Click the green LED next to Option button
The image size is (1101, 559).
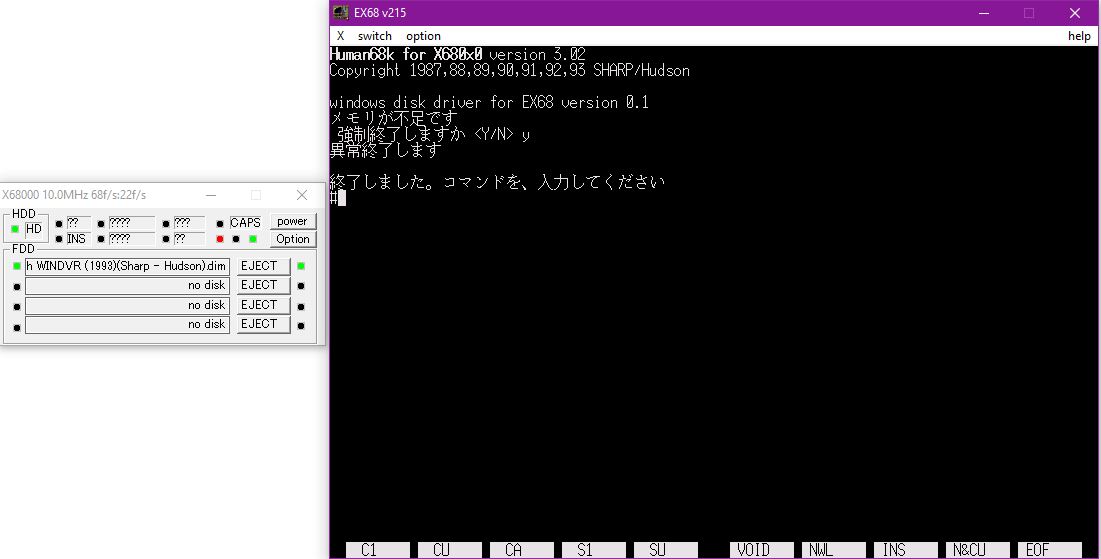253,239
